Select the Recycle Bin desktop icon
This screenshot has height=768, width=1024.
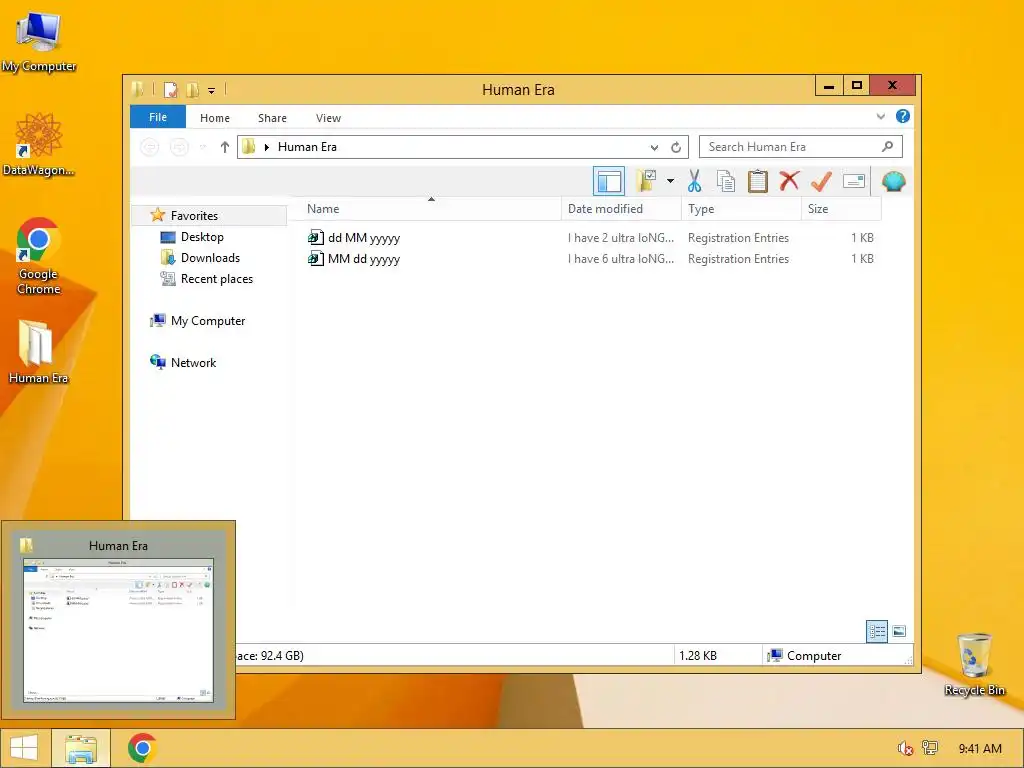tap(974, 665)
